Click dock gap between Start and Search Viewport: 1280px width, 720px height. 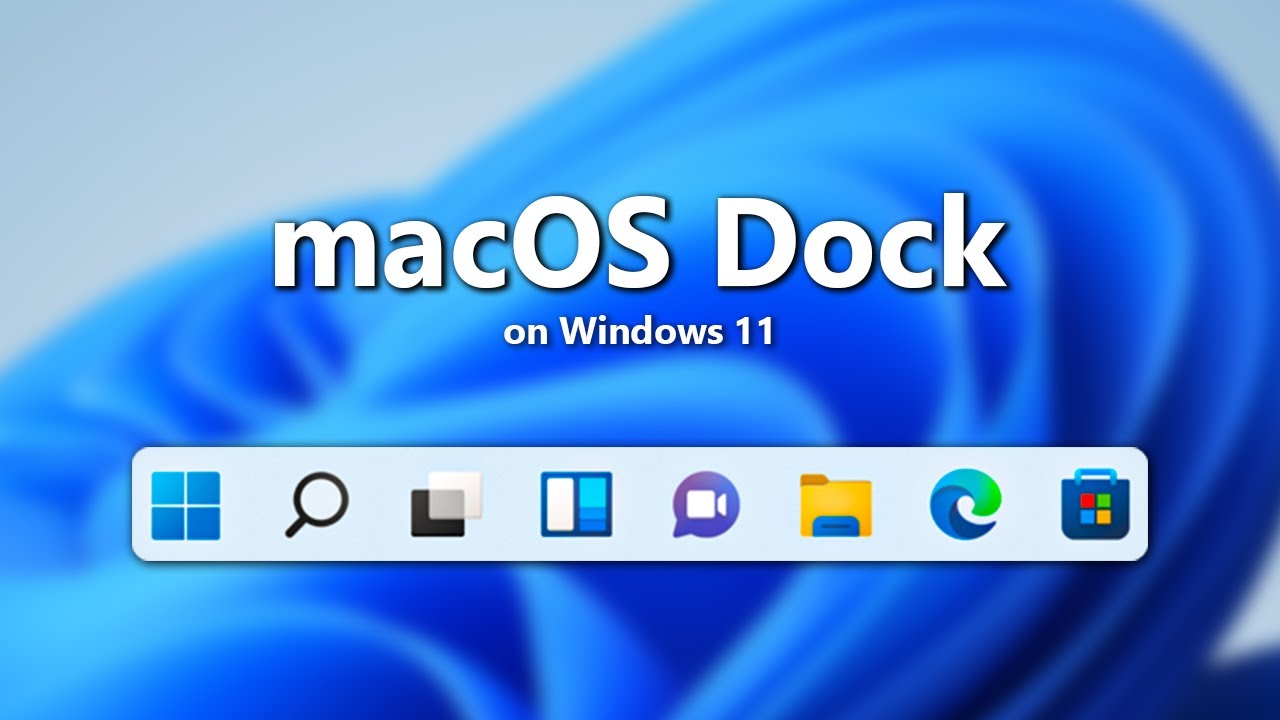point(252,505)
